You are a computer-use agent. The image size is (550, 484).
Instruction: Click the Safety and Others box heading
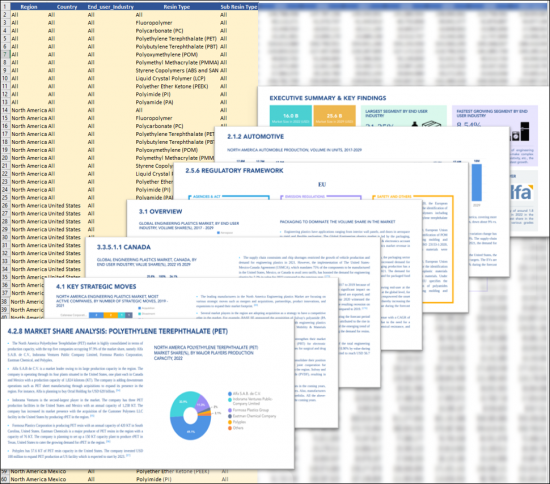click(394, 197)
